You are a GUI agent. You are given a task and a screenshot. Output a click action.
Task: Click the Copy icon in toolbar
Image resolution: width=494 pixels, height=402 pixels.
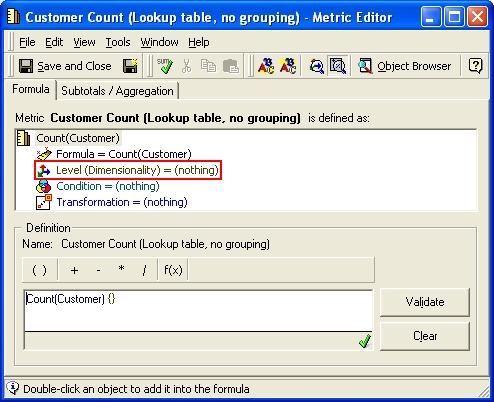click(x=208, y=66)
